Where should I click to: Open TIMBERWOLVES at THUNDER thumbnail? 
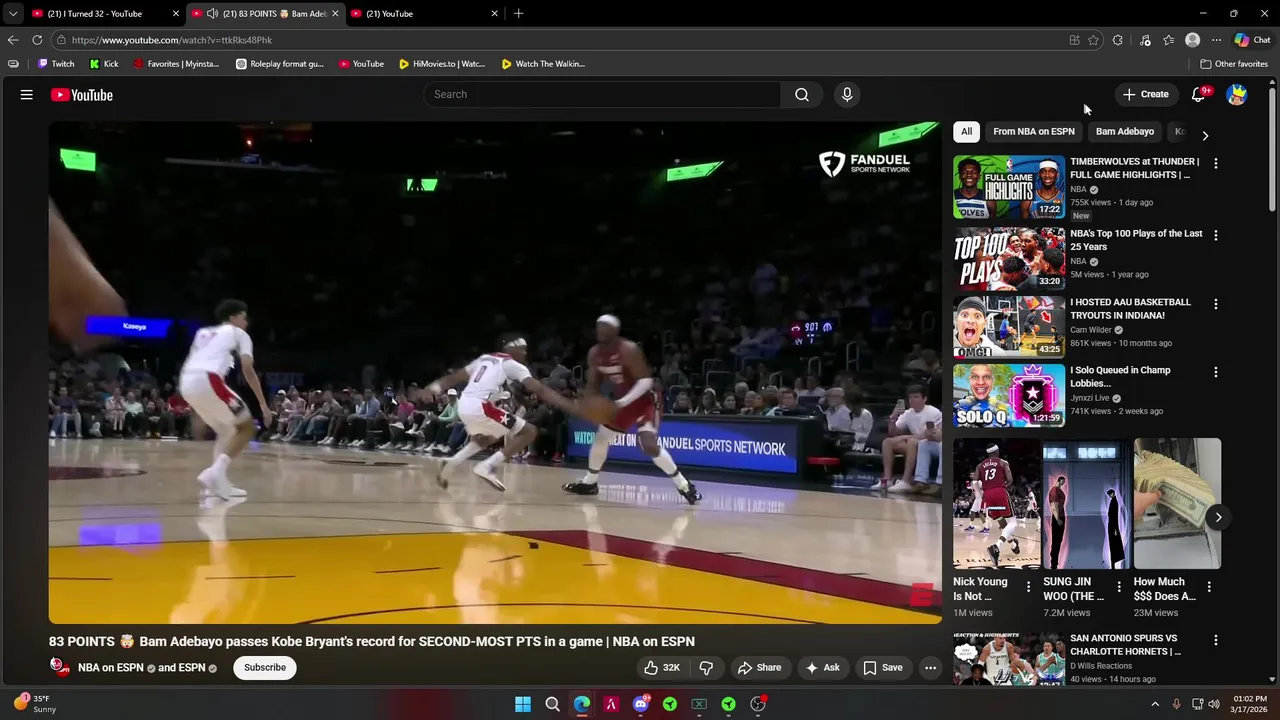click(1009, 187)
